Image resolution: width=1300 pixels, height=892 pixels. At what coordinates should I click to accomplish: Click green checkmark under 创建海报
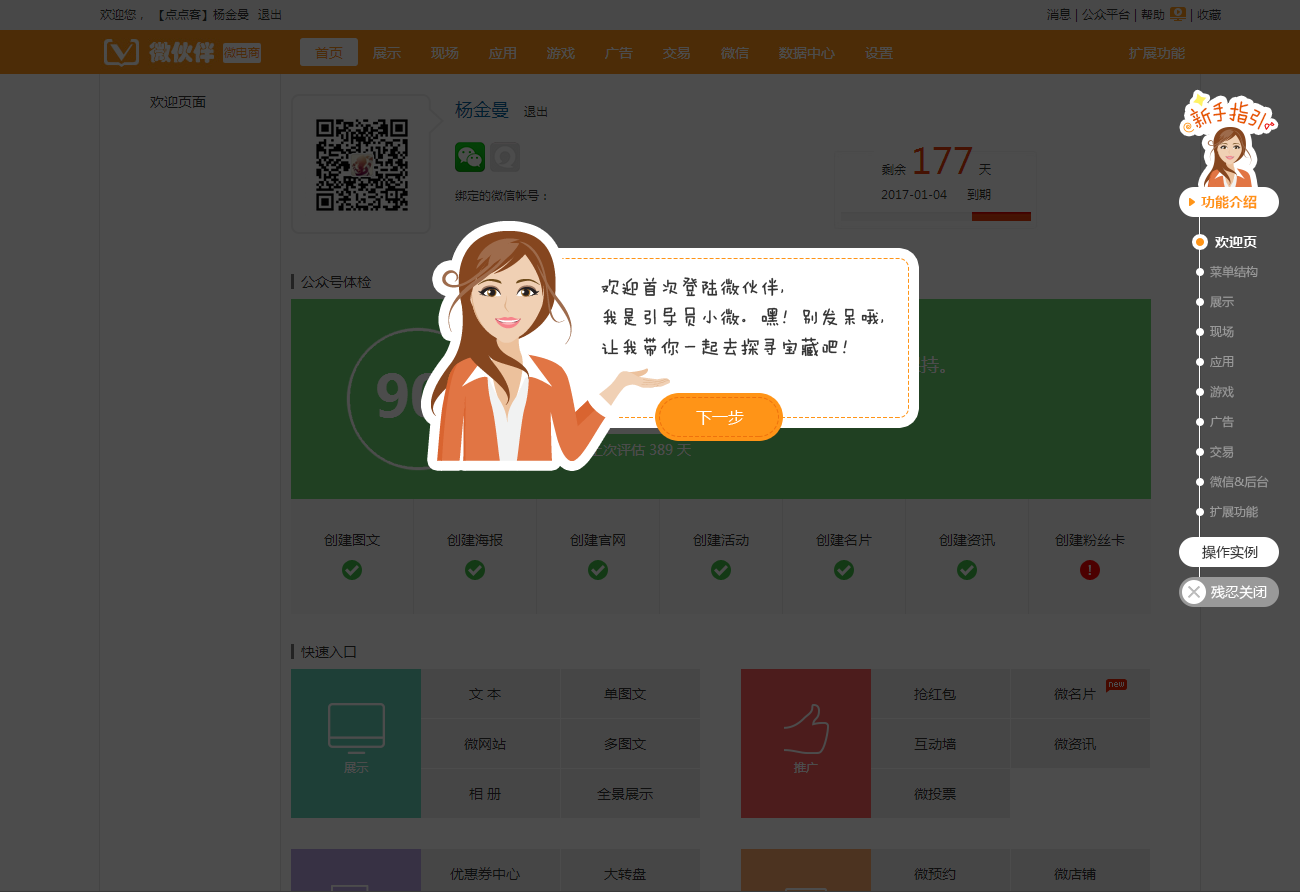[x=475, y=570]
